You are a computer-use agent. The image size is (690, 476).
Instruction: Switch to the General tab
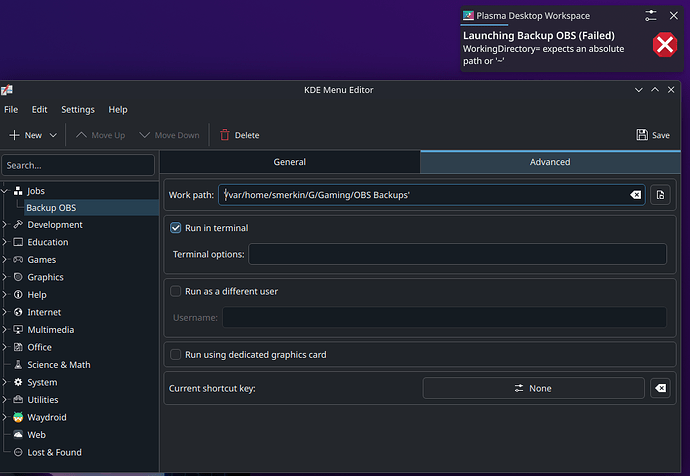tap(289, 162)
